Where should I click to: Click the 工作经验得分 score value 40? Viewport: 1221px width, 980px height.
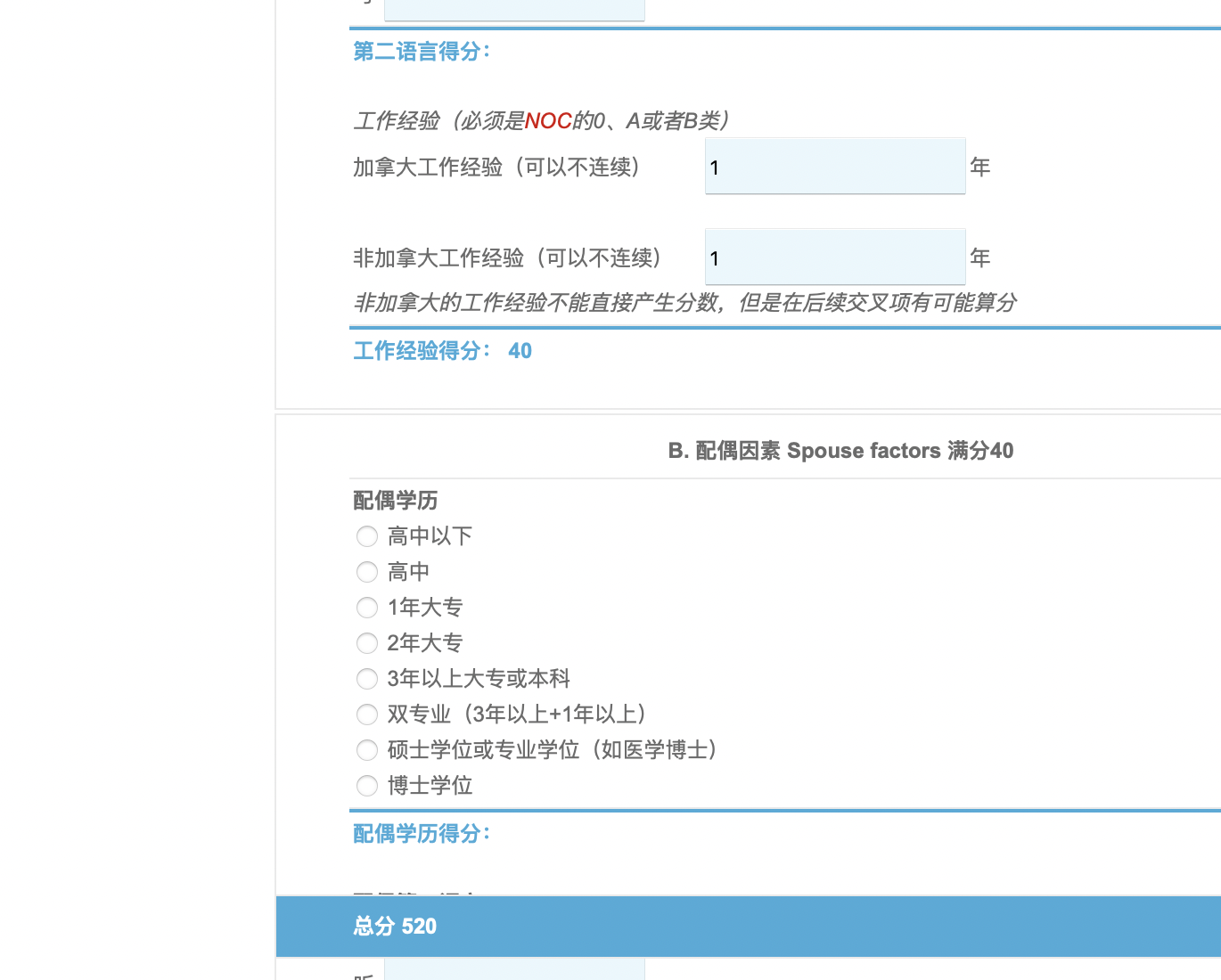point(520,351)
